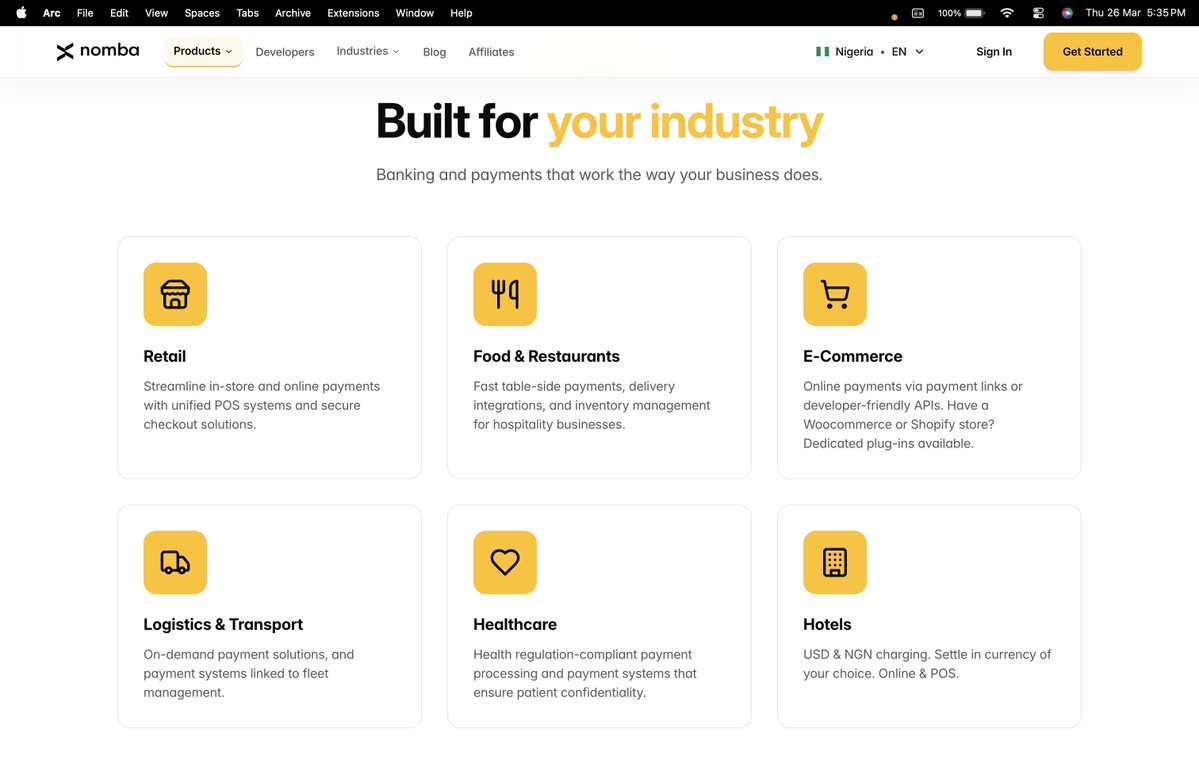Click the 'On-demand payment solutions' description

pyautogui.click(x=249, y=674)
